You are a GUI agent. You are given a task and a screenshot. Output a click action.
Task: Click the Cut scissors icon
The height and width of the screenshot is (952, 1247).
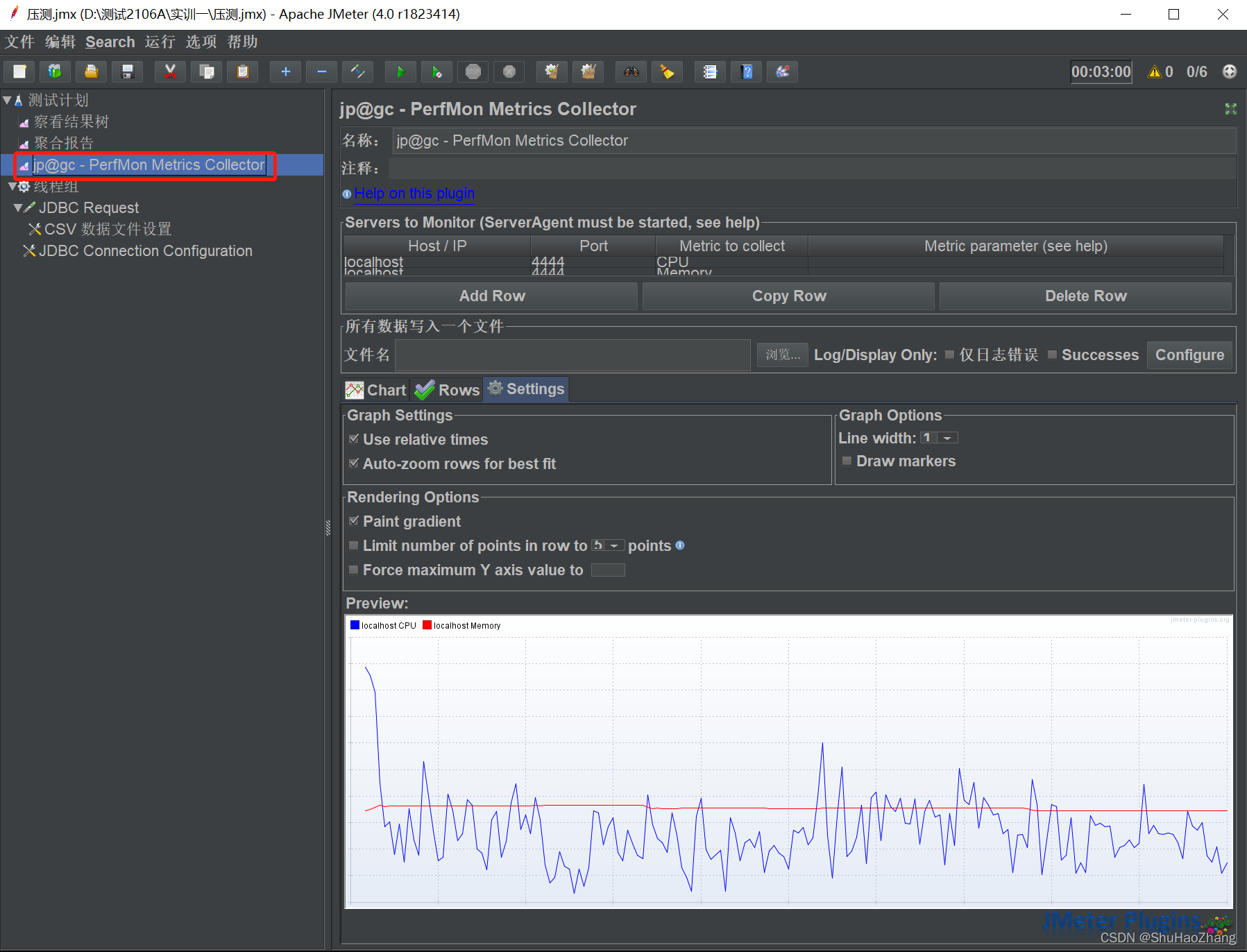coord(170,71)
